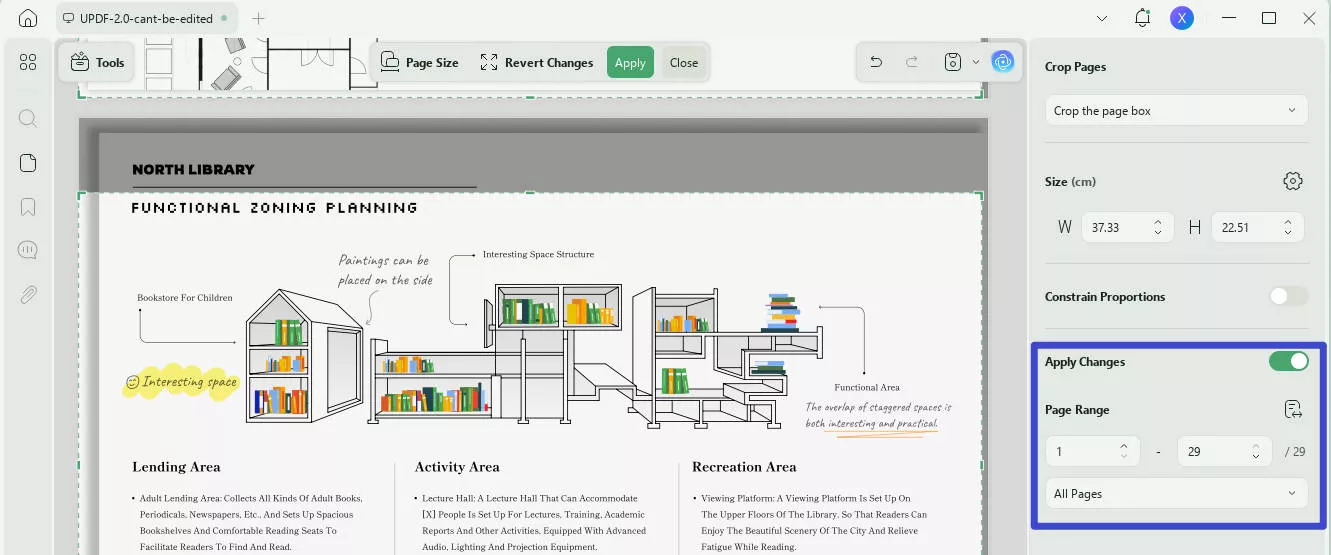Screen dimensions: 1331x555
Task: Open the size unit settings gear
Action: click(1293, 181)
